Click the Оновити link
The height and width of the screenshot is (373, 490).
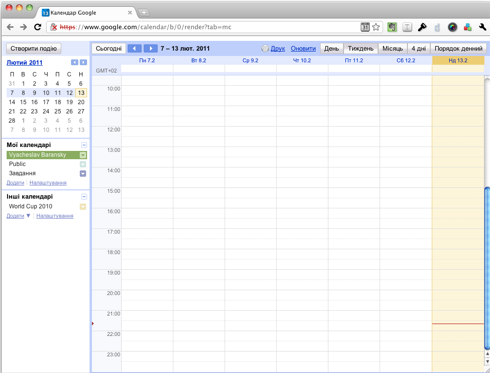[303, 49]
